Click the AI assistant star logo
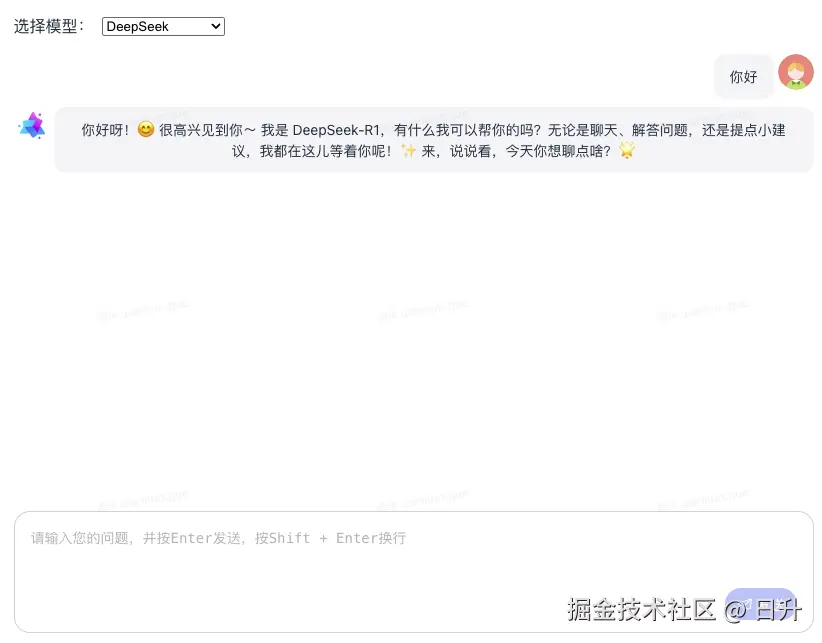The width and height of the screenshot is (822, 643). pos(32,125)
